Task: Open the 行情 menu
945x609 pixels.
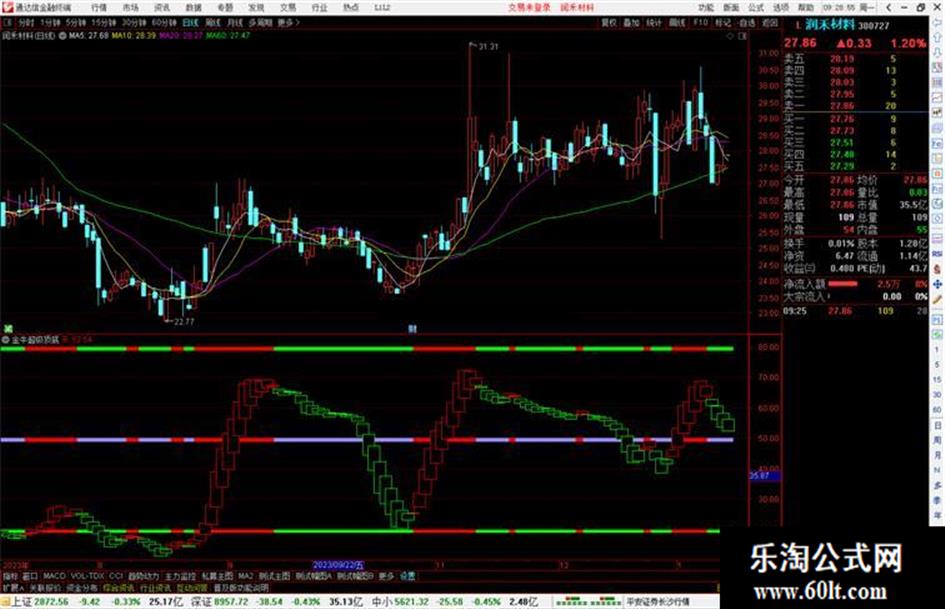Action: (99, 7)
